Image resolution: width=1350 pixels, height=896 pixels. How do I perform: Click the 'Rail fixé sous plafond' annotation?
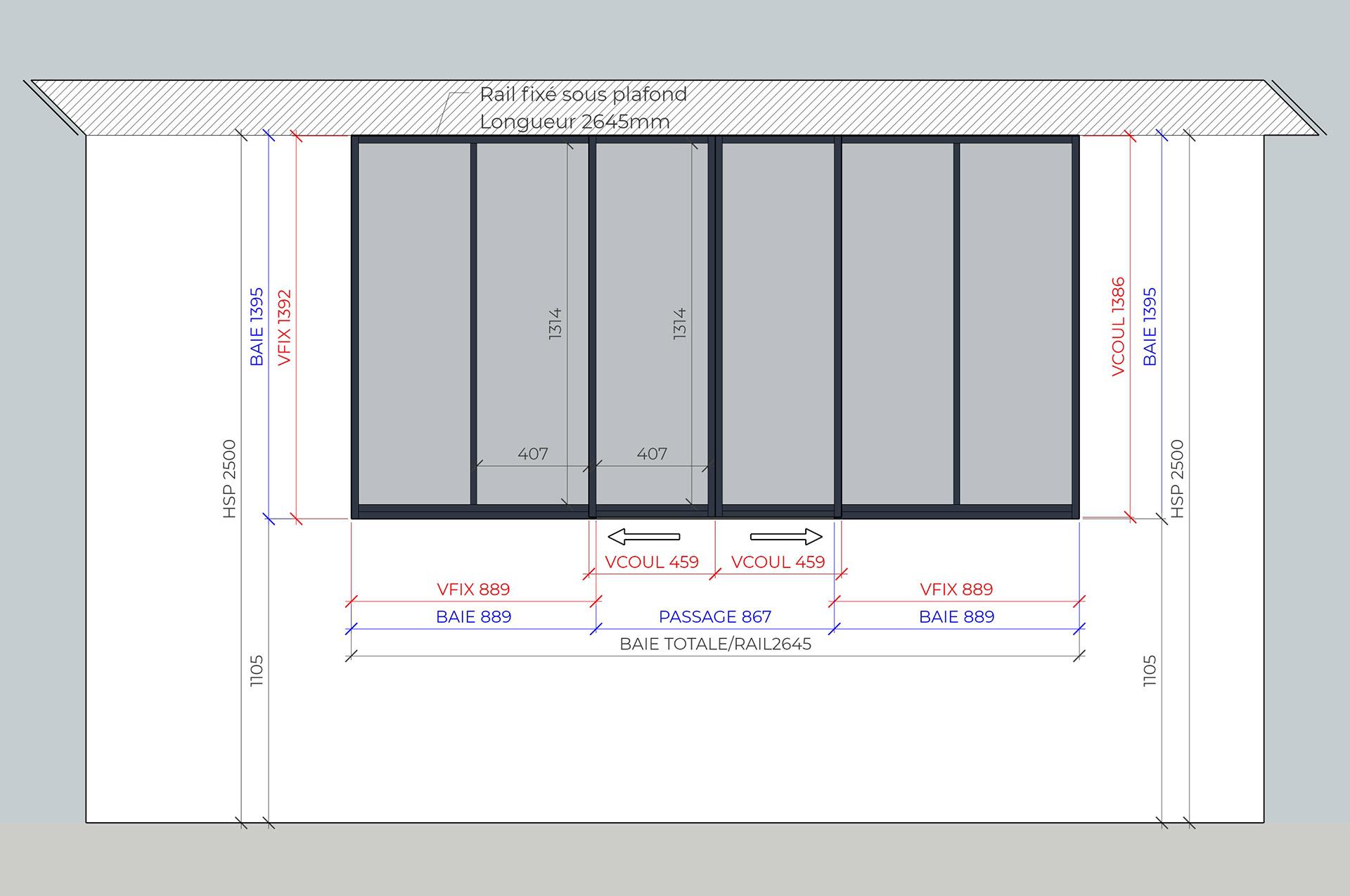coord(583,94)
